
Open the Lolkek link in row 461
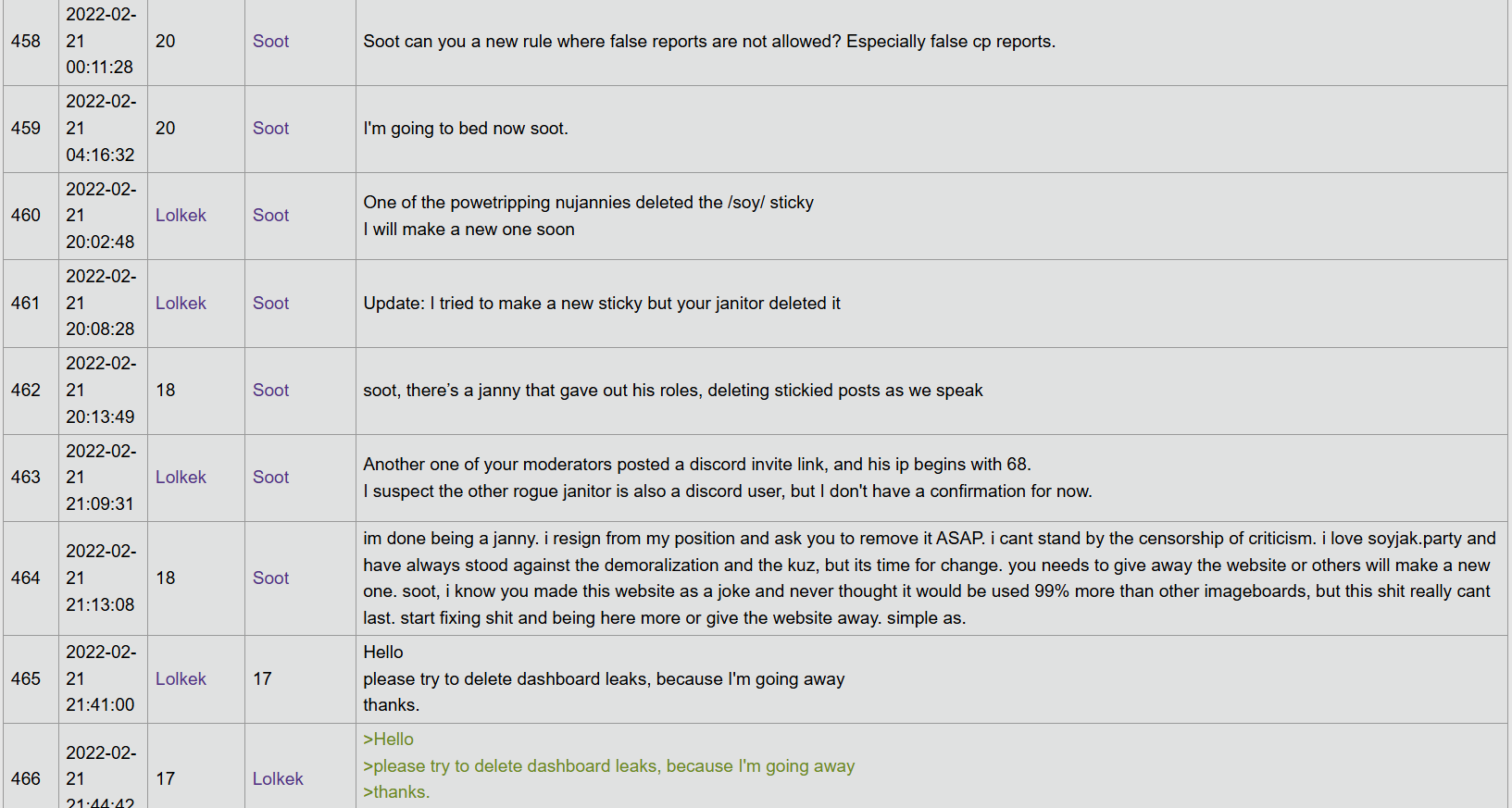pyautogui.click(x=181, y=304)
